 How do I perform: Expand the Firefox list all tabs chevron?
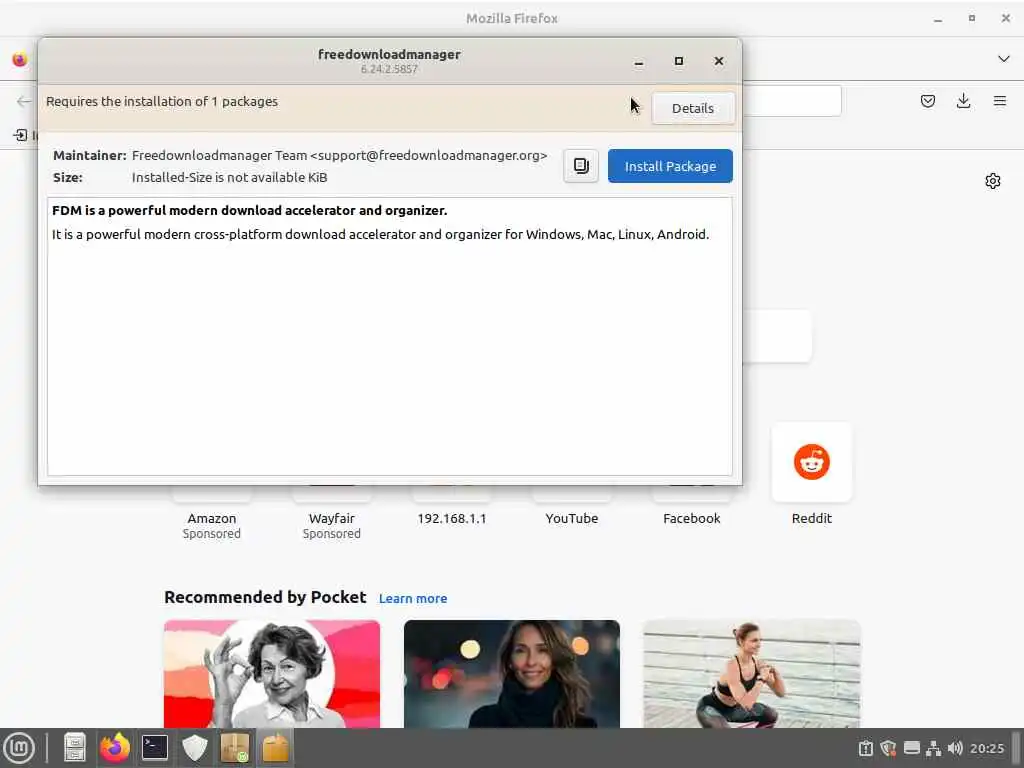click(1004, 59)
